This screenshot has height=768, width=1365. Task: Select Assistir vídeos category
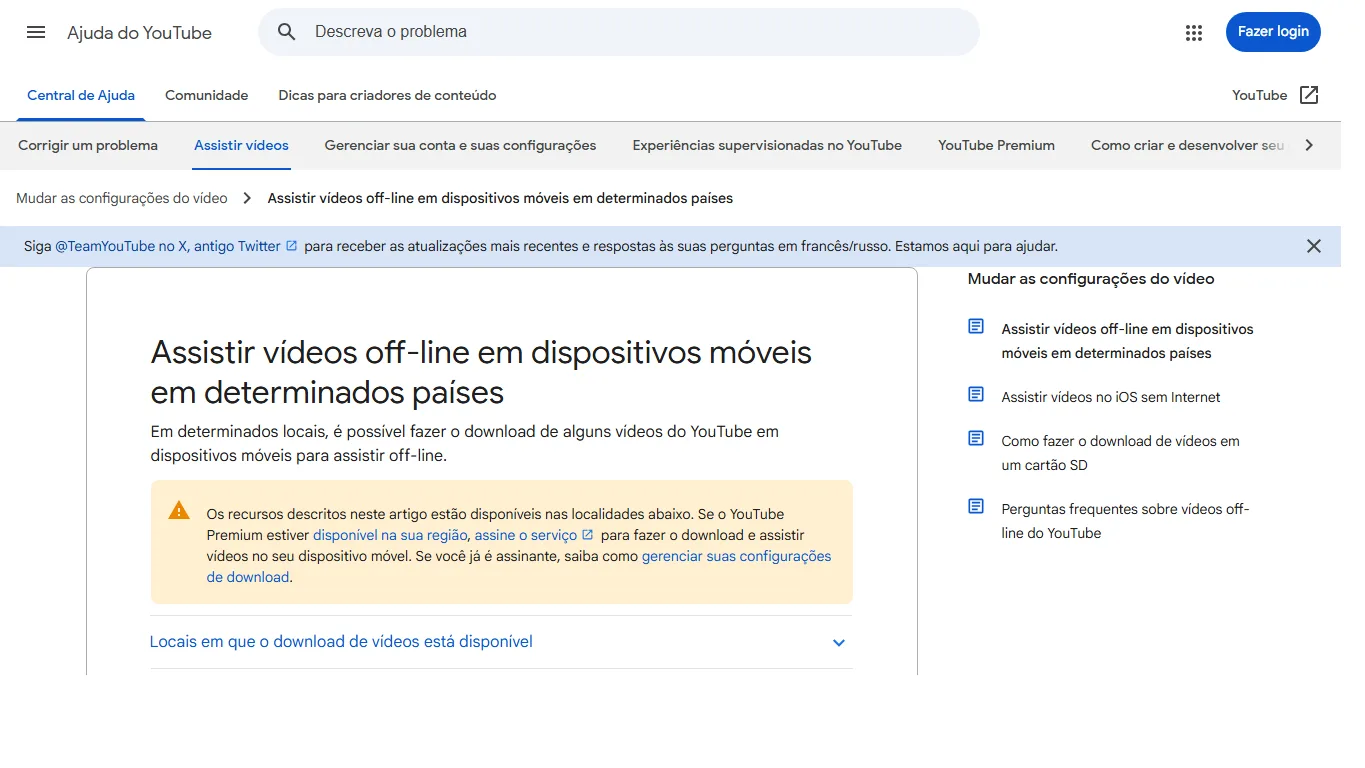(241, 145)
